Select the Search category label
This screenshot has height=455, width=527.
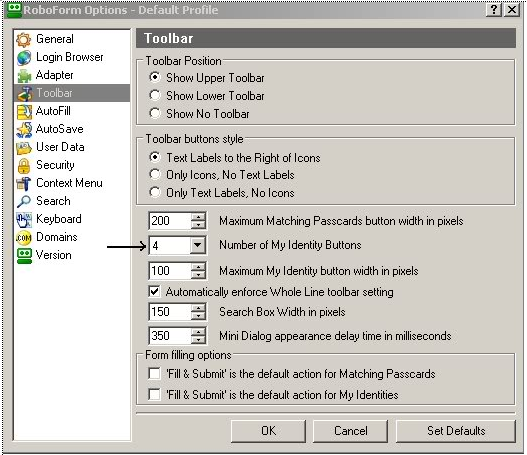click(x=53, y=201)
